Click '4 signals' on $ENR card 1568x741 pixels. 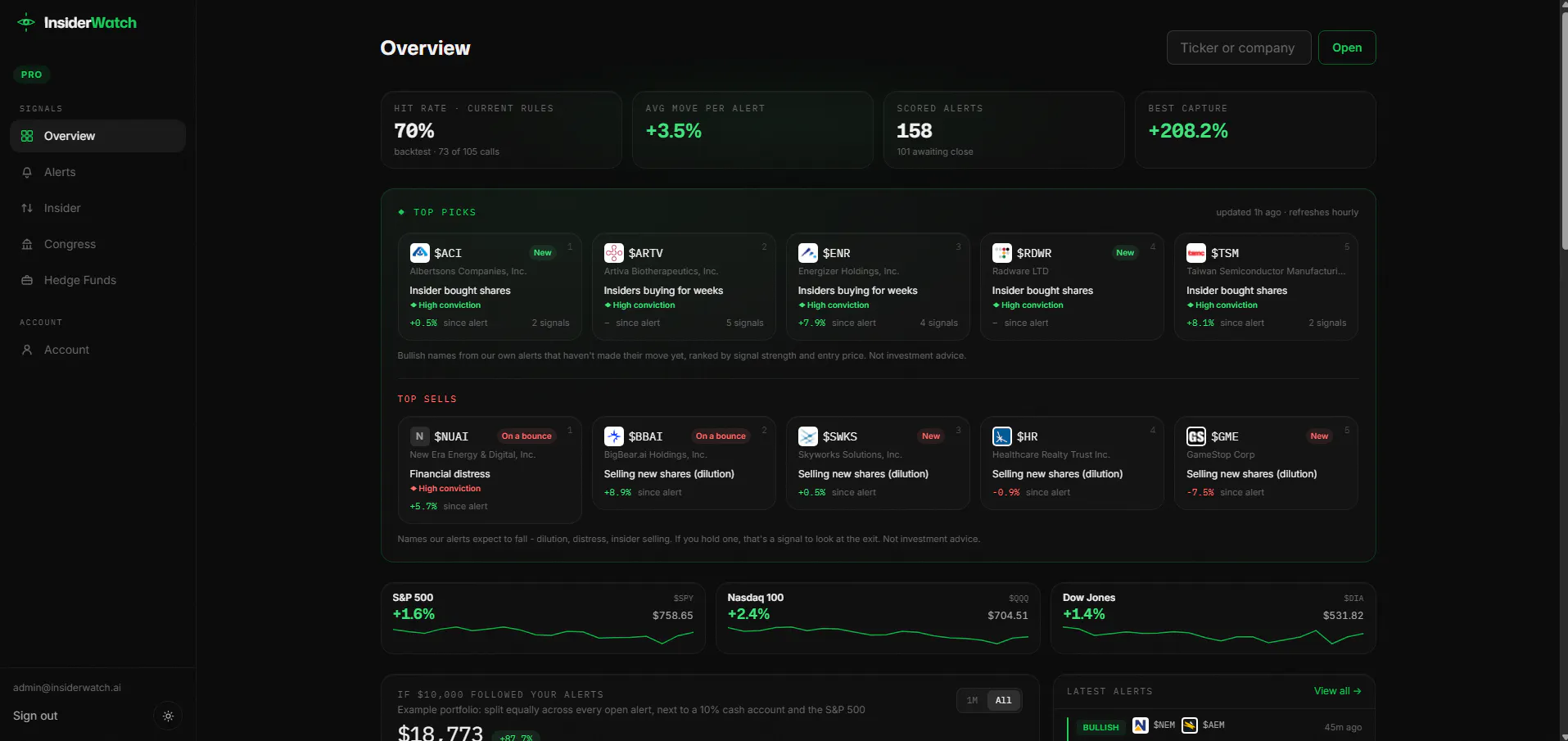938,323
